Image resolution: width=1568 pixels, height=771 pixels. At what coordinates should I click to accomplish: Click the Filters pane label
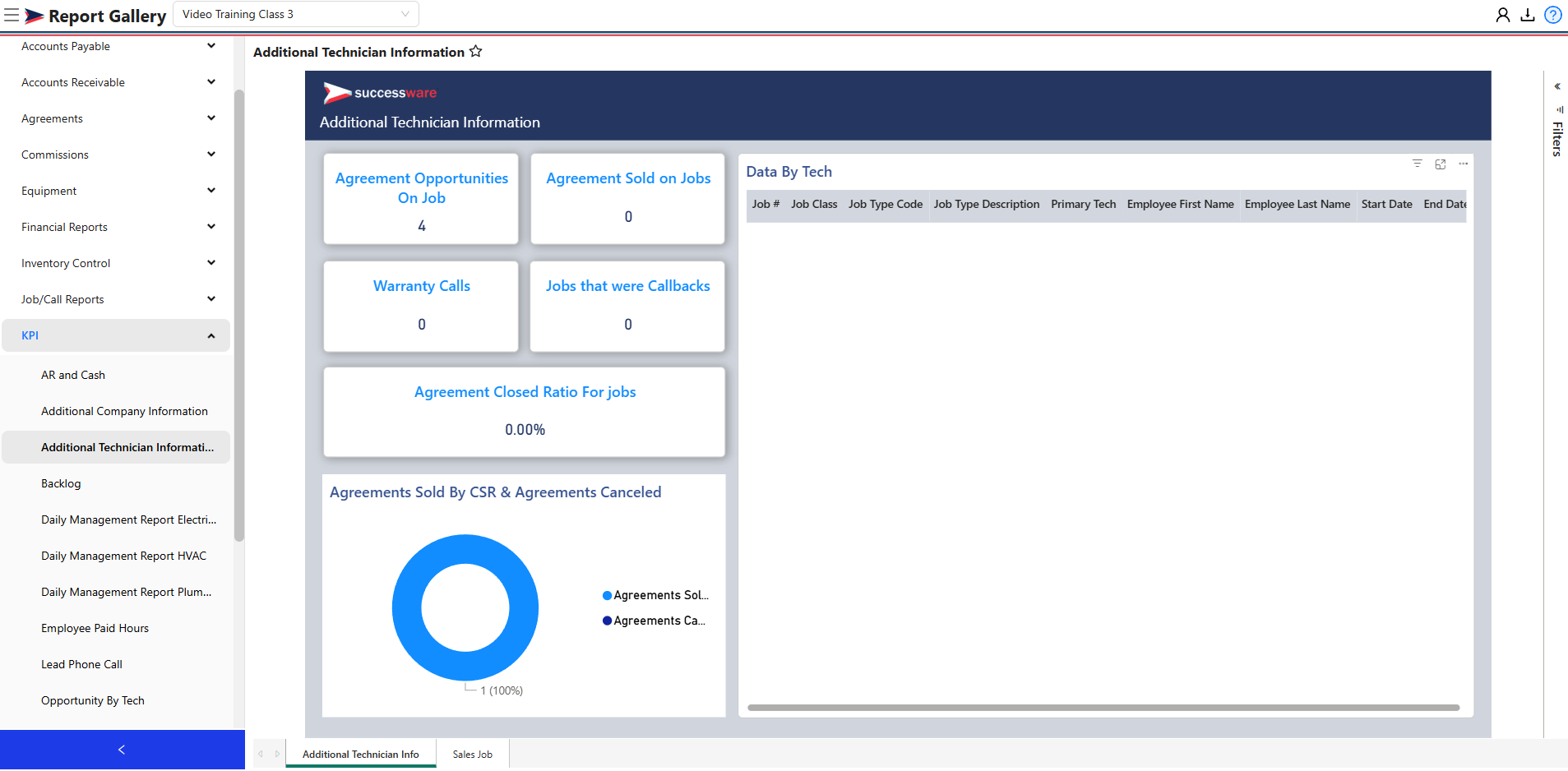pos(1557,138)
